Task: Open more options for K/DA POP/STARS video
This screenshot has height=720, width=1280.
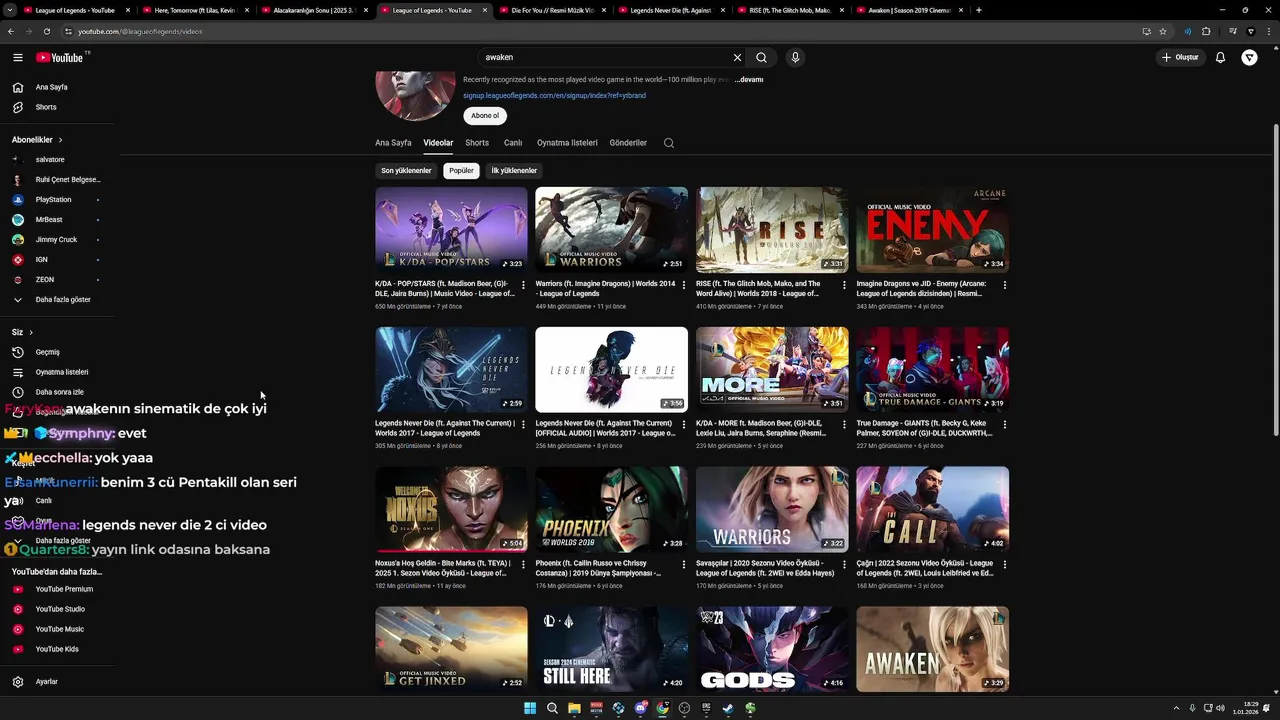Action: click(523, 285)
